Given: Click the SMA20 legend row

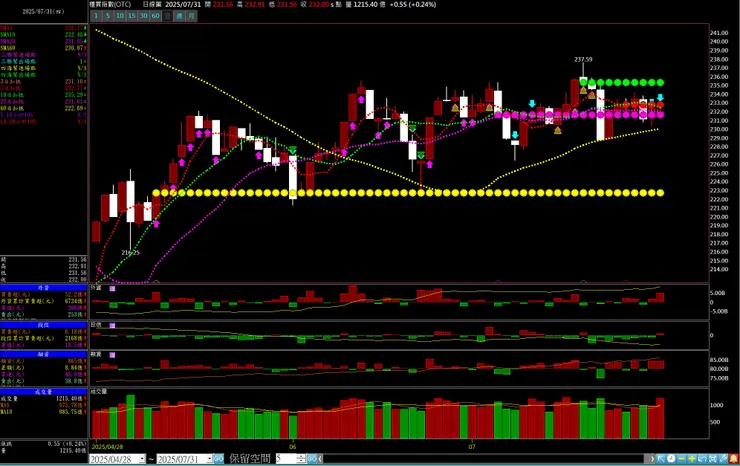Looking at the screenshot, I should [x=43, y=41].
